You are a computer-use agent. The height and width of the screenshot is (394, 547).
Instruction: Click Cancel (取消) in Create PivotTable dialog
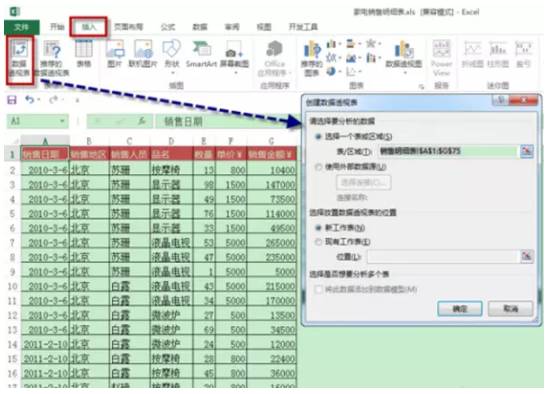point(510,309)
